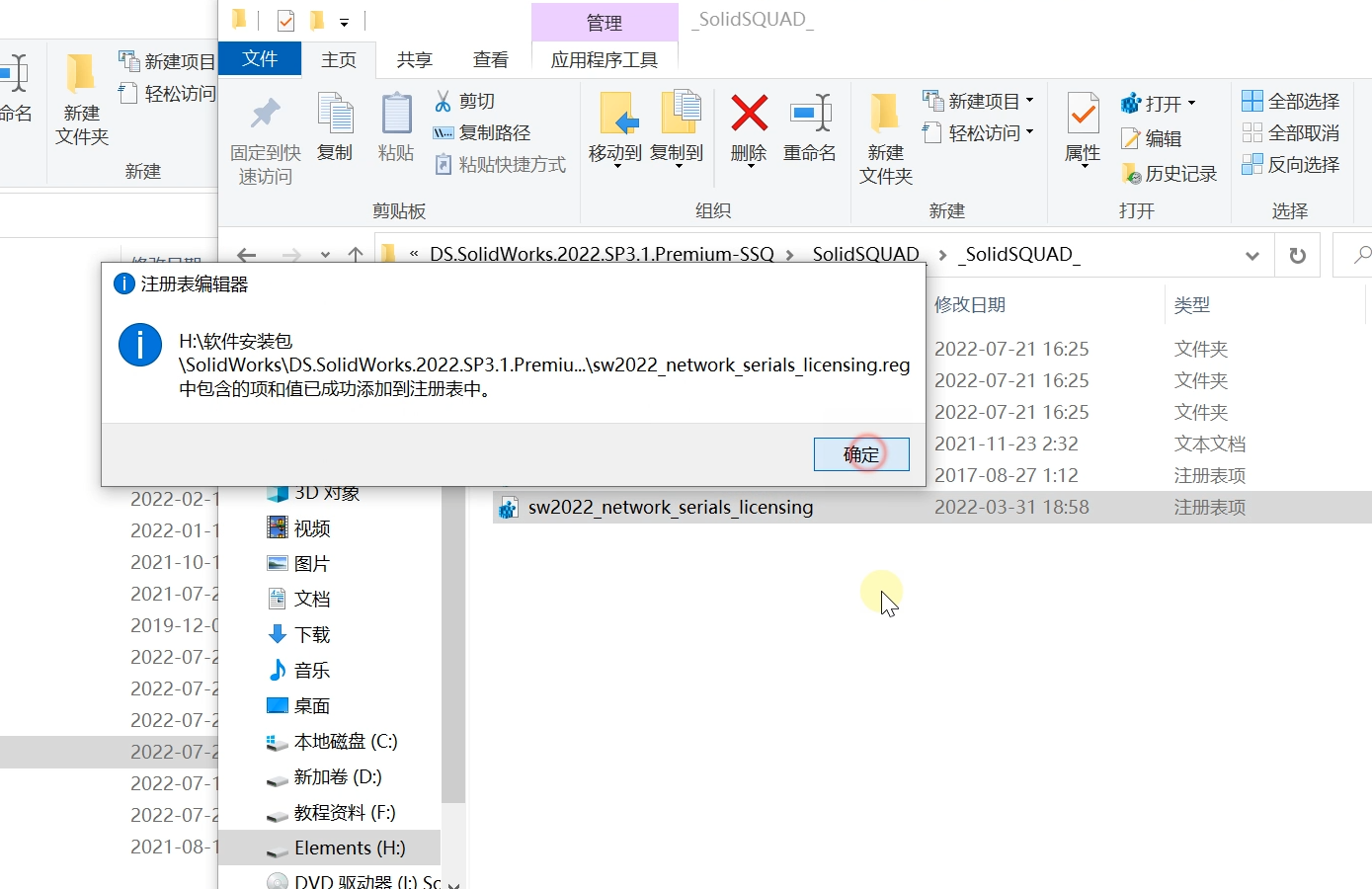Screen dimensions: 1372x889
Task: Switch to the 共享 ribbon tab
Action: click(x=415, y=60)
